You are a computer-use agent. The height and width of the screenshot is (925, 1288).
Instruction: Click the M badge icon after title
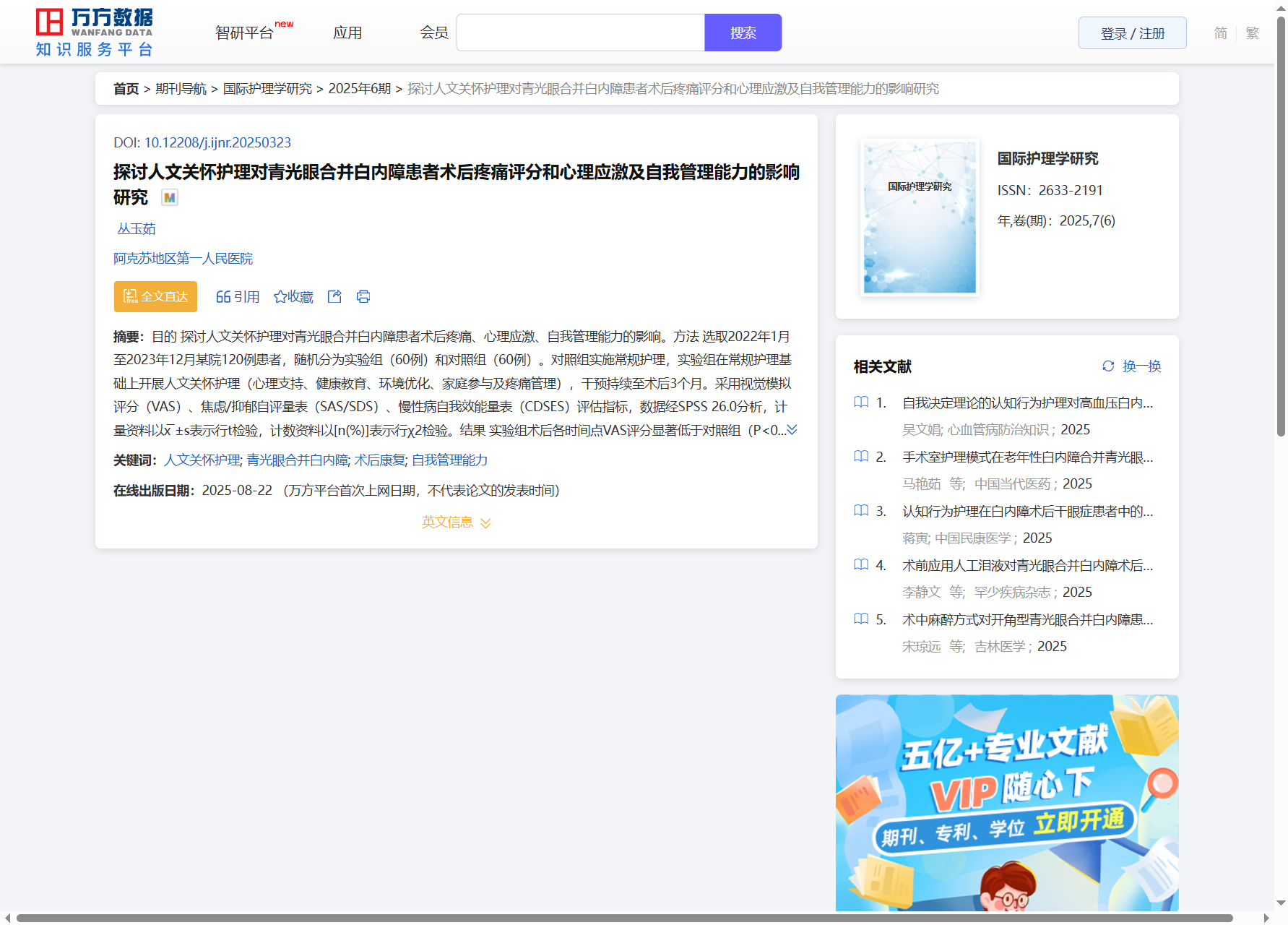pos(170,197)
